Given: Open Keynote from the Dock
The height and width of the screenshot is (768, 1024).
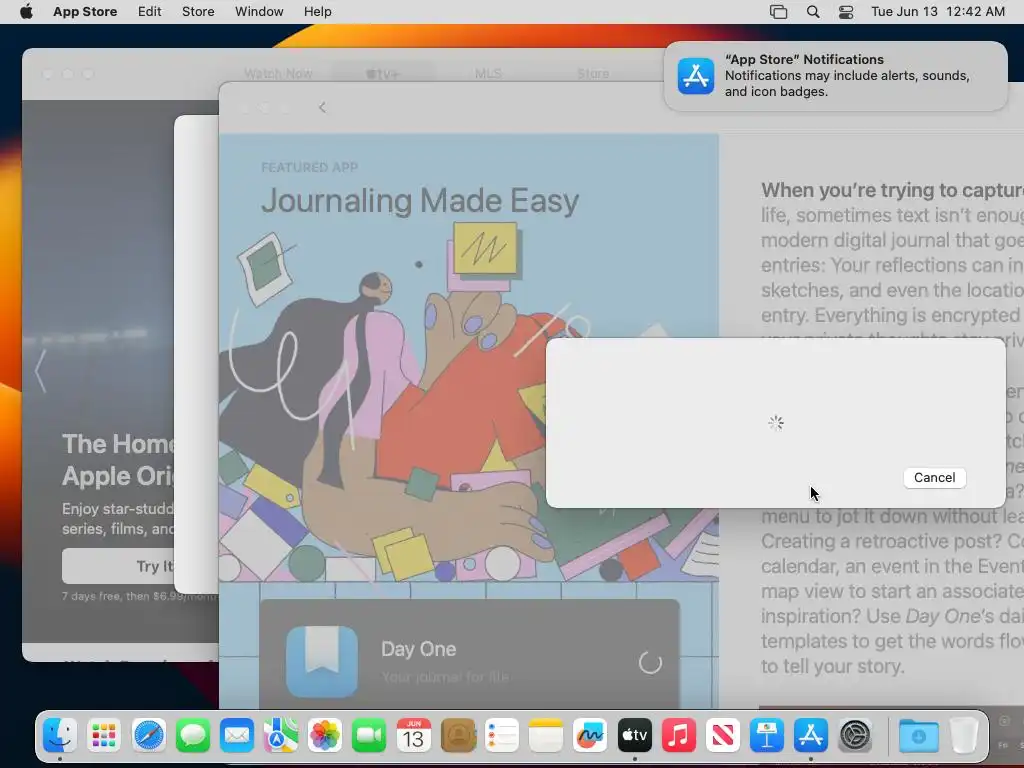Looking at the screenshot, I should (767, 736).
